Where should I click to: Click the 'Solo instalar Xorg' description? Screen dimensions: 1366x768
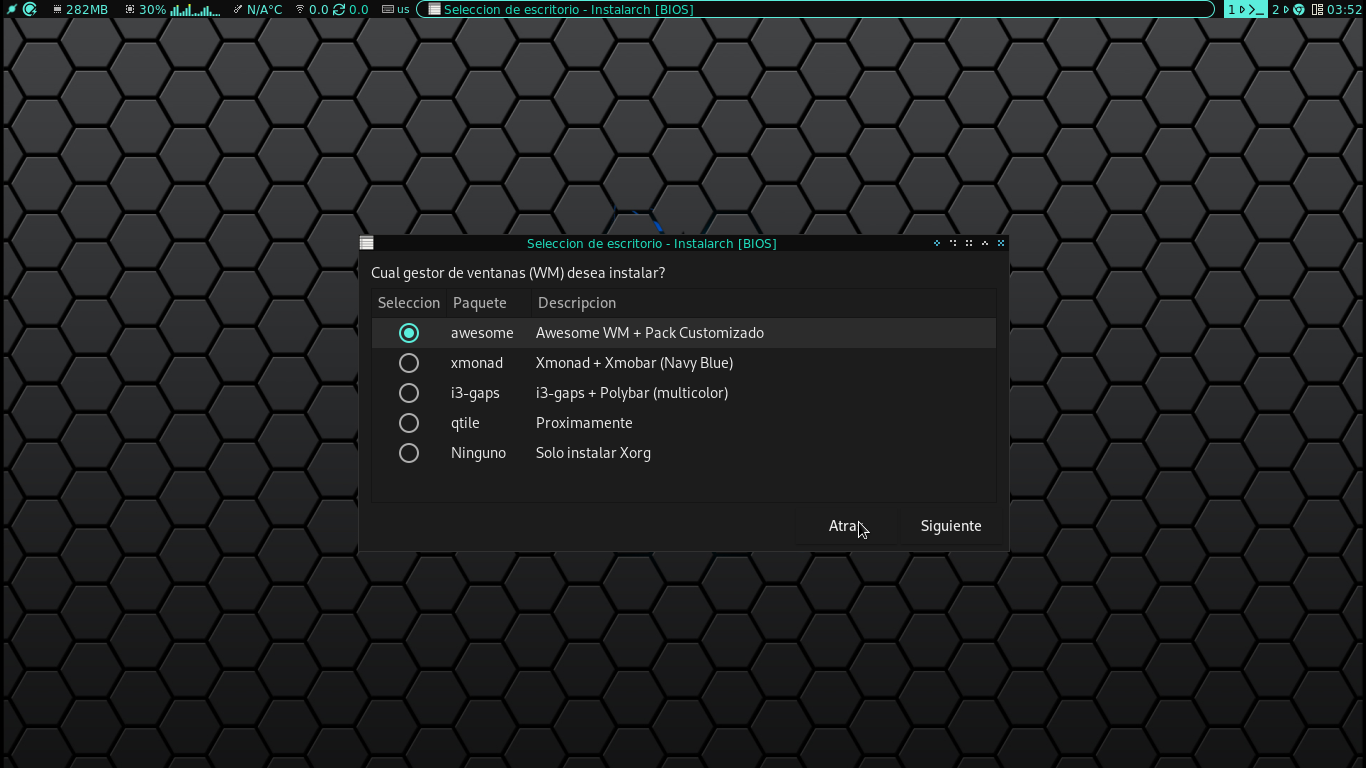pos(593,453)
